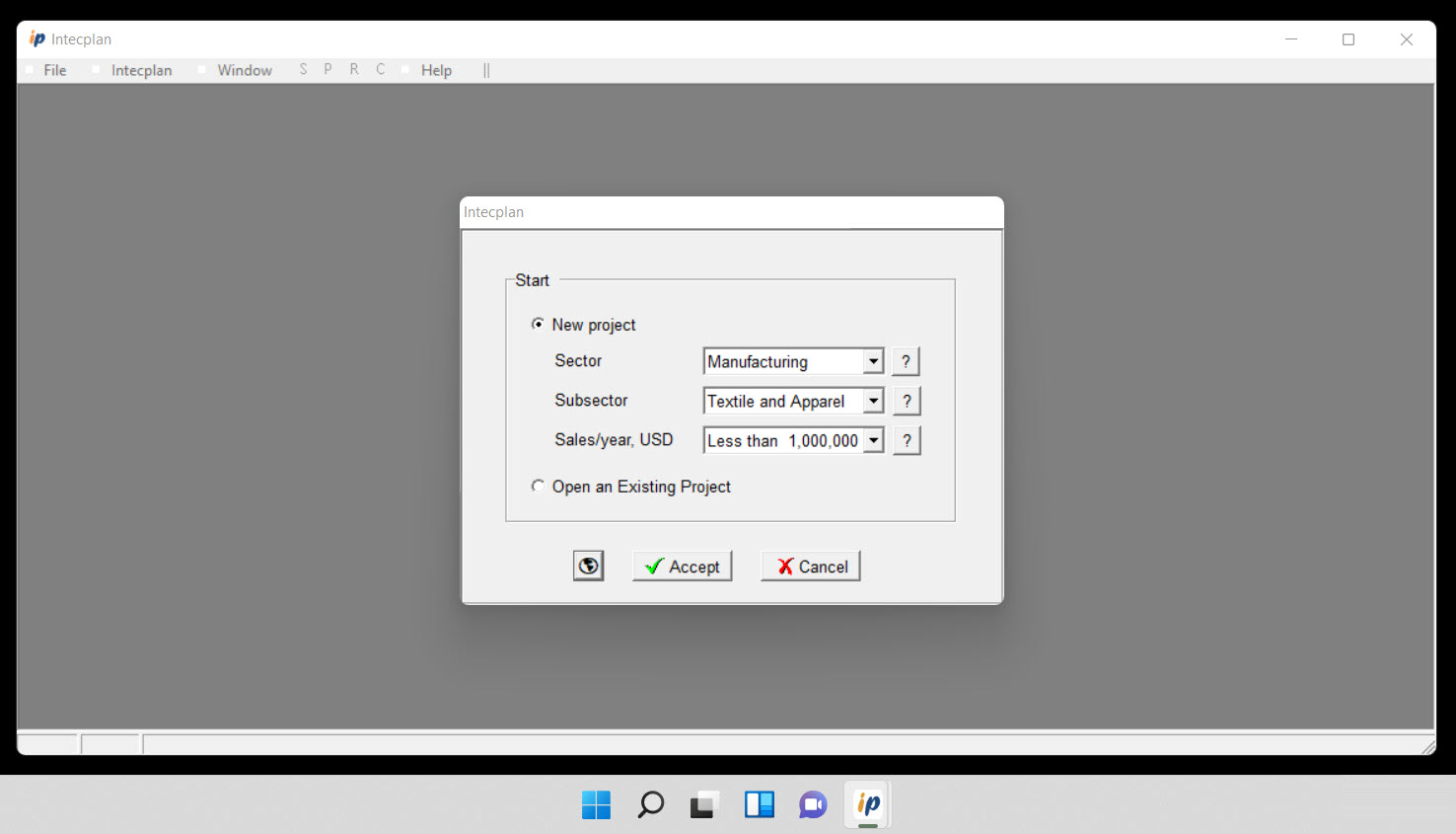This screenshot has height=834, width=1456.
Task: Open the Chat icon on the taskbar
Action: [812, 804]
